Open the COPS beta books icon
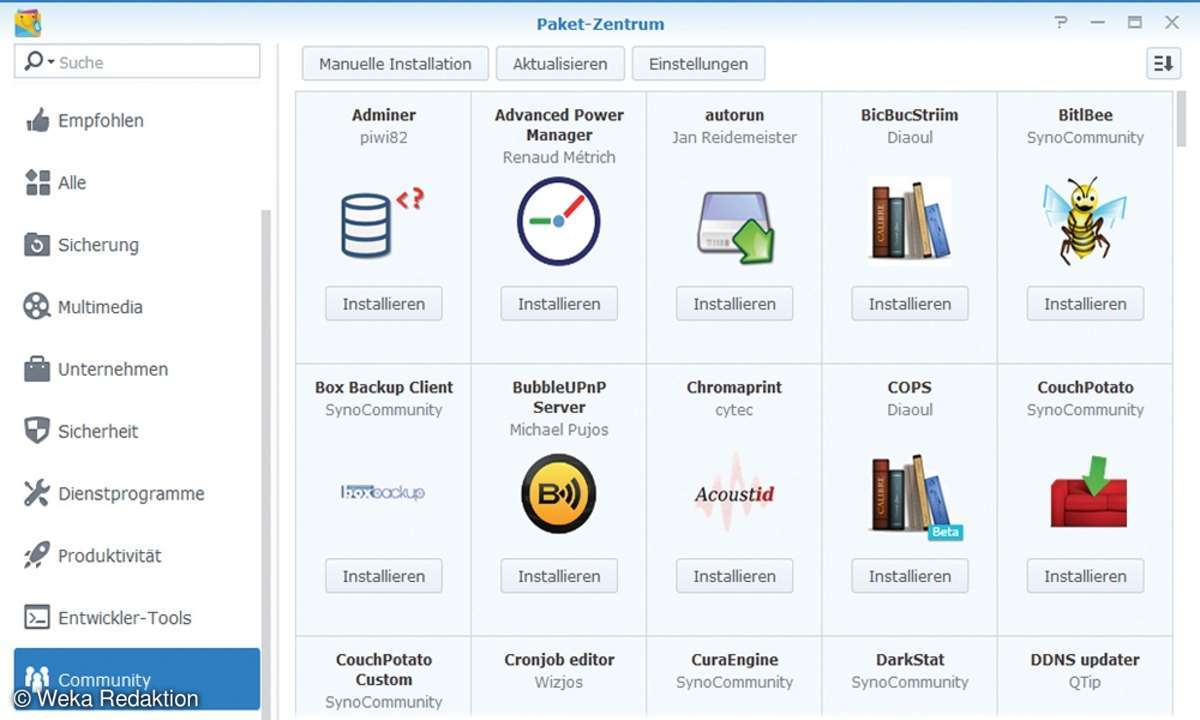 tap(914, 497)
